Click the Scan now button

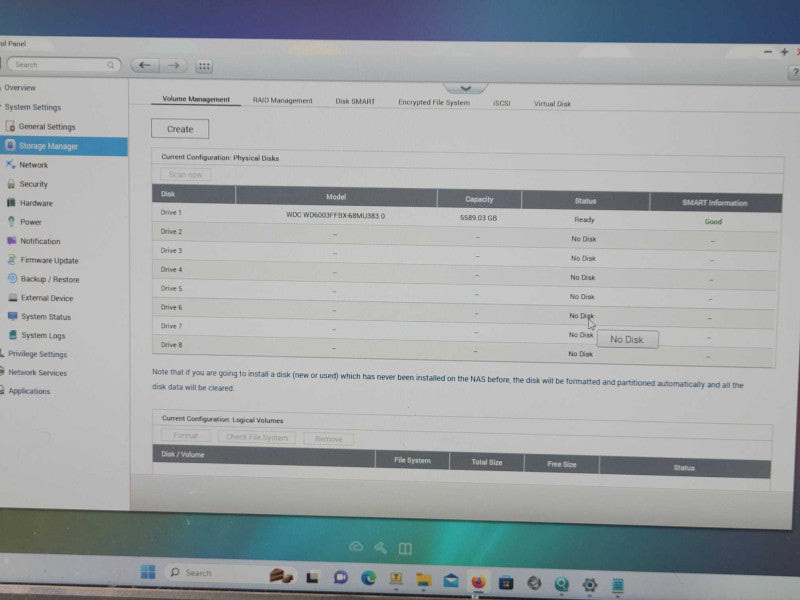pyautogui.click(x=185, y=174)
